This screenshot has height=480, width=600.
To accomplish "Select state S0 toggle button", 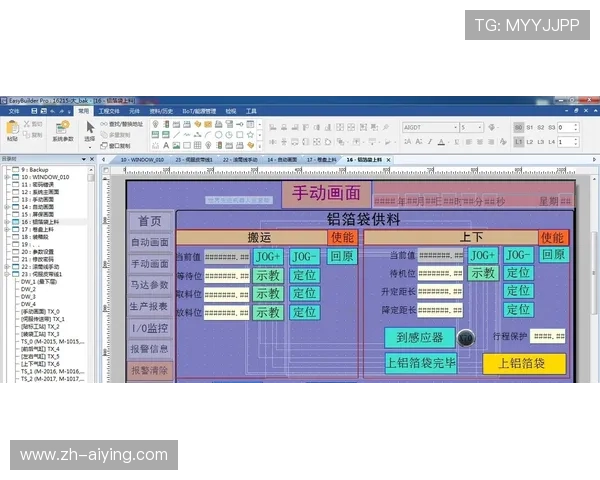I will click(518, 127).
